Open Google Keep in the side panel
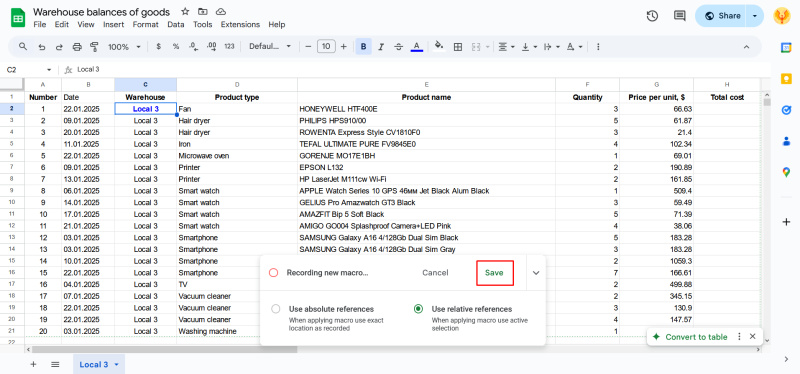This screenshot has width=800, height=374. (786, 79)
